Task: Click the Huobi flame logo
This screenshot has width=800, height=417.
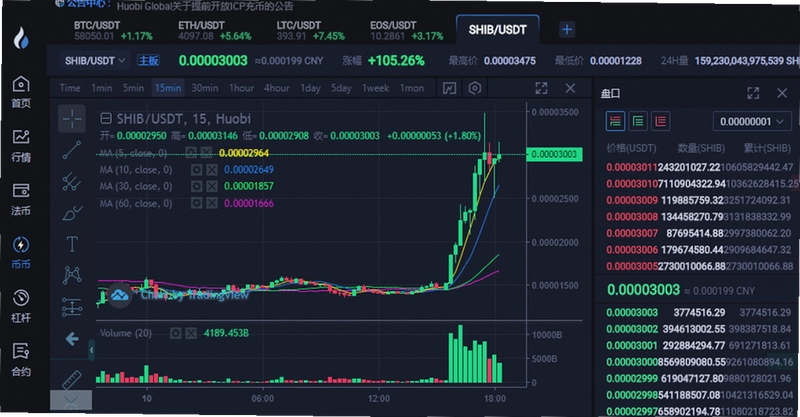Action: (x=20, y=38)
